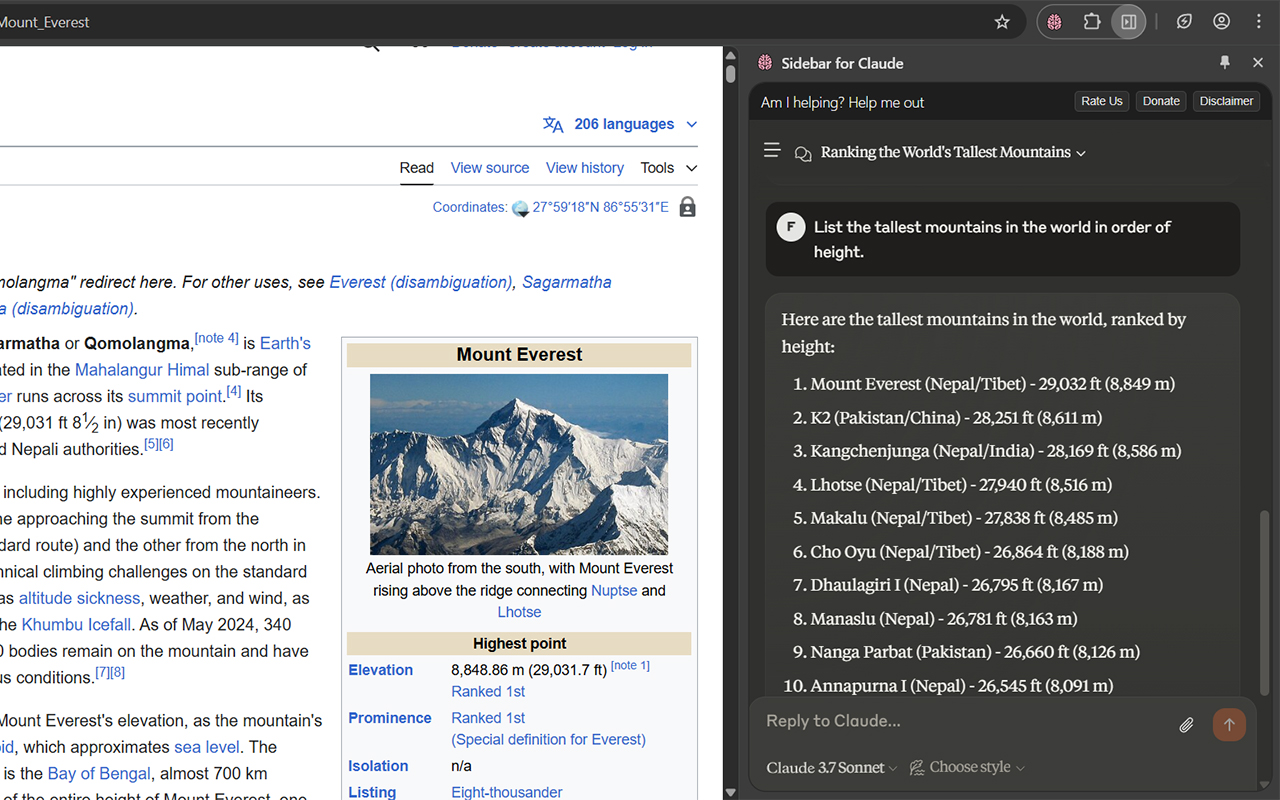Bookmark this page with the star icon

pyautogui.click(x=1002, y=22)
